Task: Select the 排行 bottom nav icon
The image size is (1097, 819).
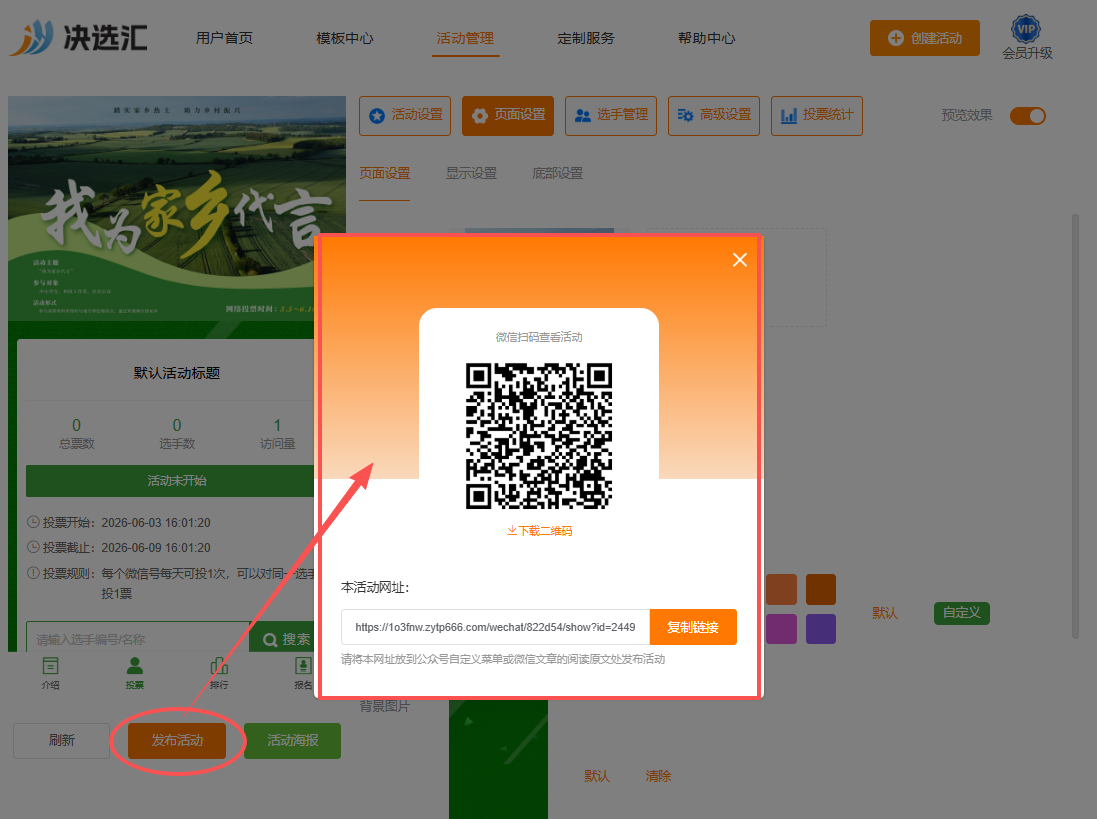Action: click(x=219, y=674)
